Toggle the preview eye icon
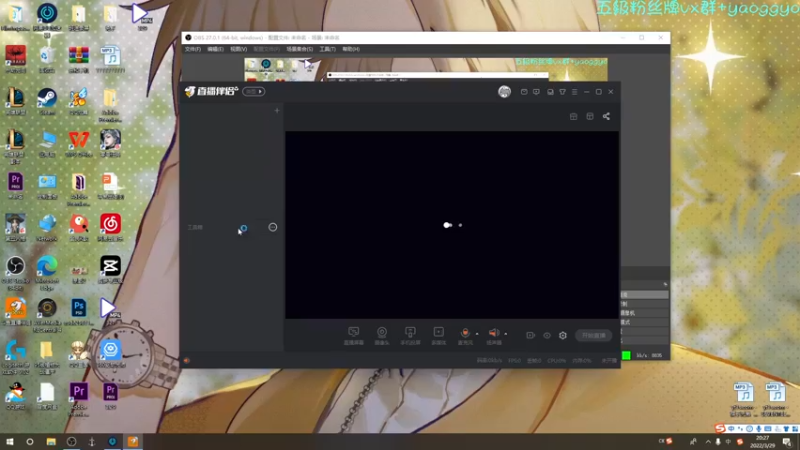This screenshot has height=450, width=800. point(547,336)
